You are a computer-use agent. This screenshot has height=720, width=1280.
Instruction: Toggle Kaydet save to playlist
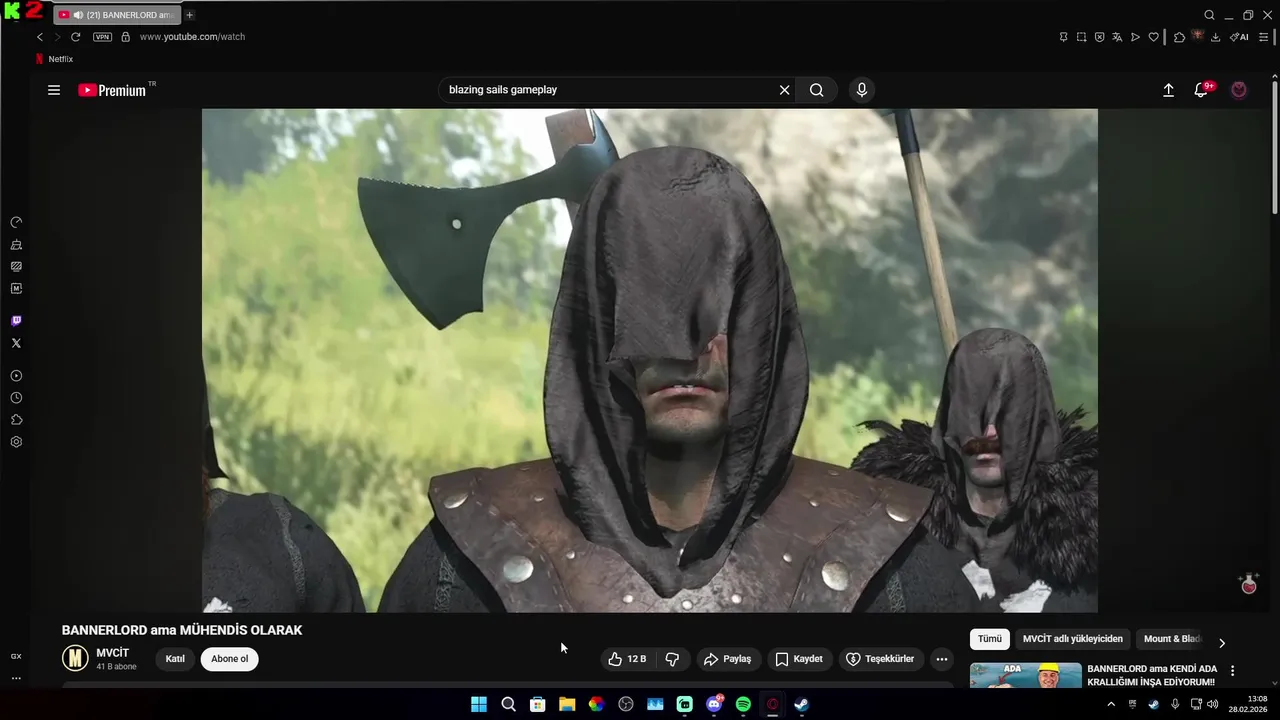(x=799, y=659)
